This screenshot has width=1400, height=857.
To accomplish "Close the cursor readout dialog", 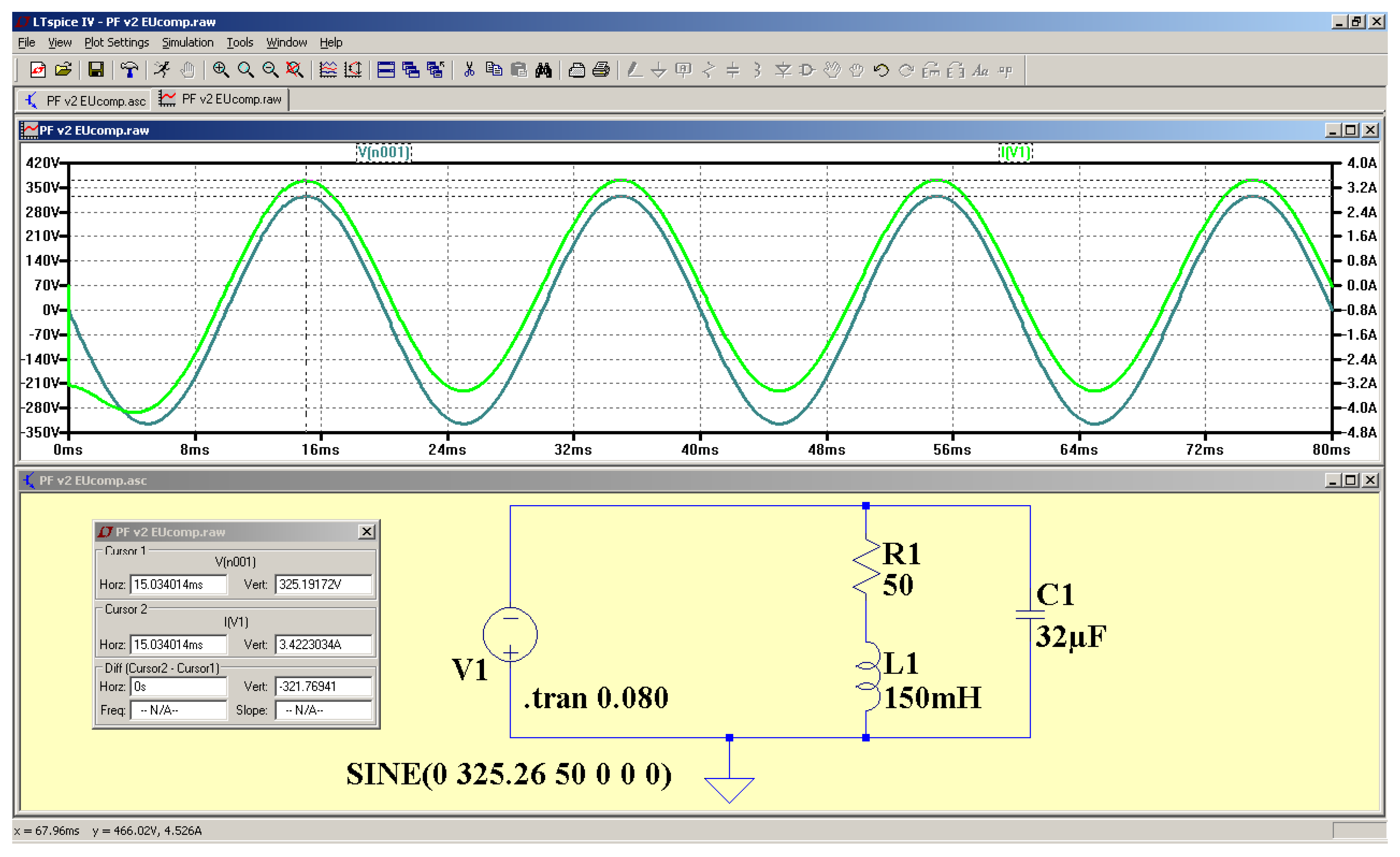I will [x=367, y=531].
